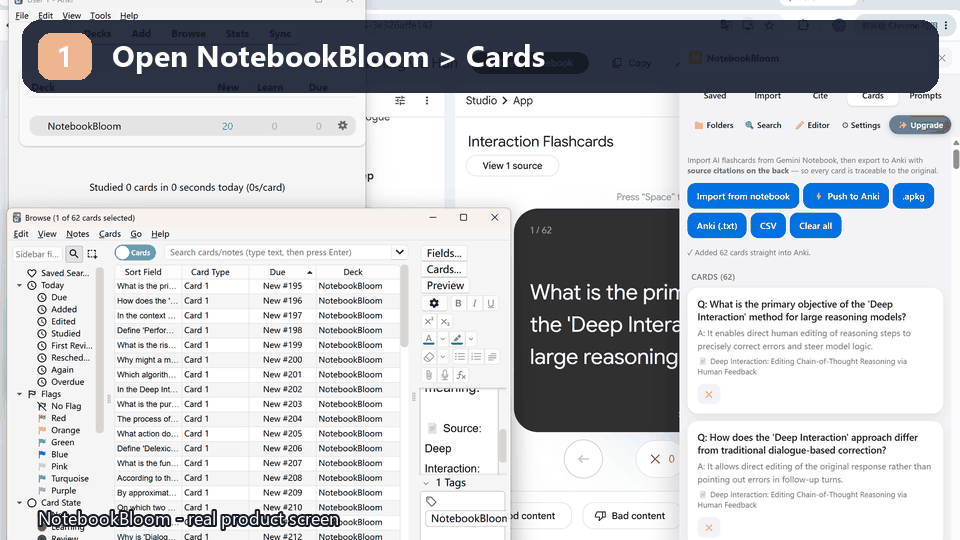Screen dimensions: 960x540
Task: Click View 1 source button
Action: 512,165
